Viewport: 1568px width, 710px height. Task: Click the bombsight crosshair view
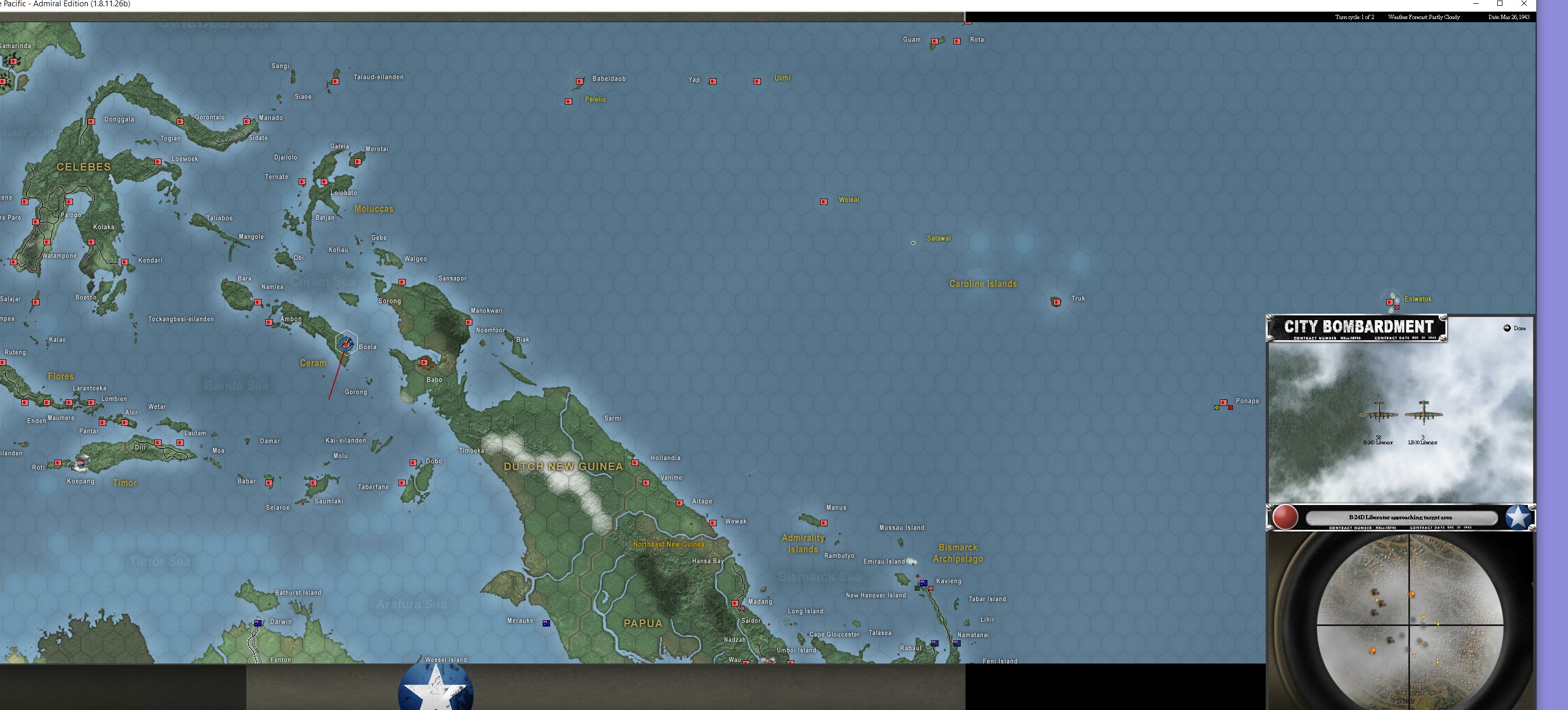(x=1410, y=624)
